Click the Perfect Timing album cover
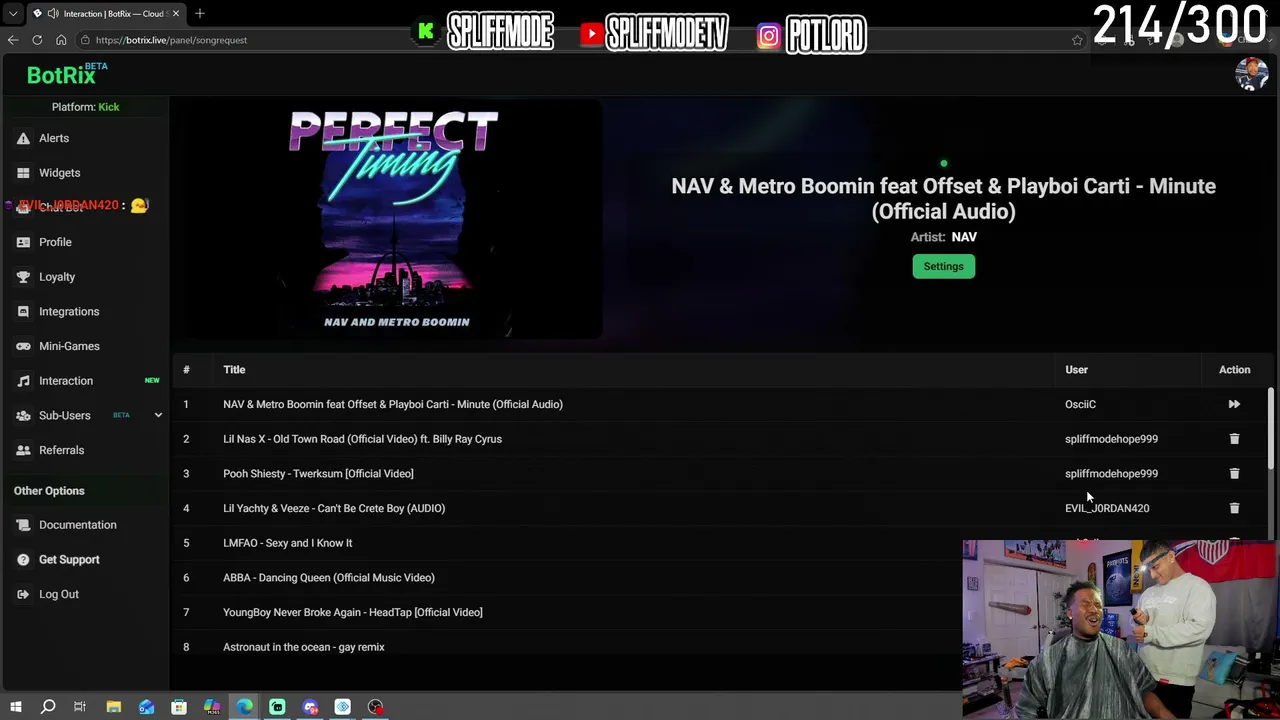The height and width of the screenshot is (720, 1280). (393, 219)
